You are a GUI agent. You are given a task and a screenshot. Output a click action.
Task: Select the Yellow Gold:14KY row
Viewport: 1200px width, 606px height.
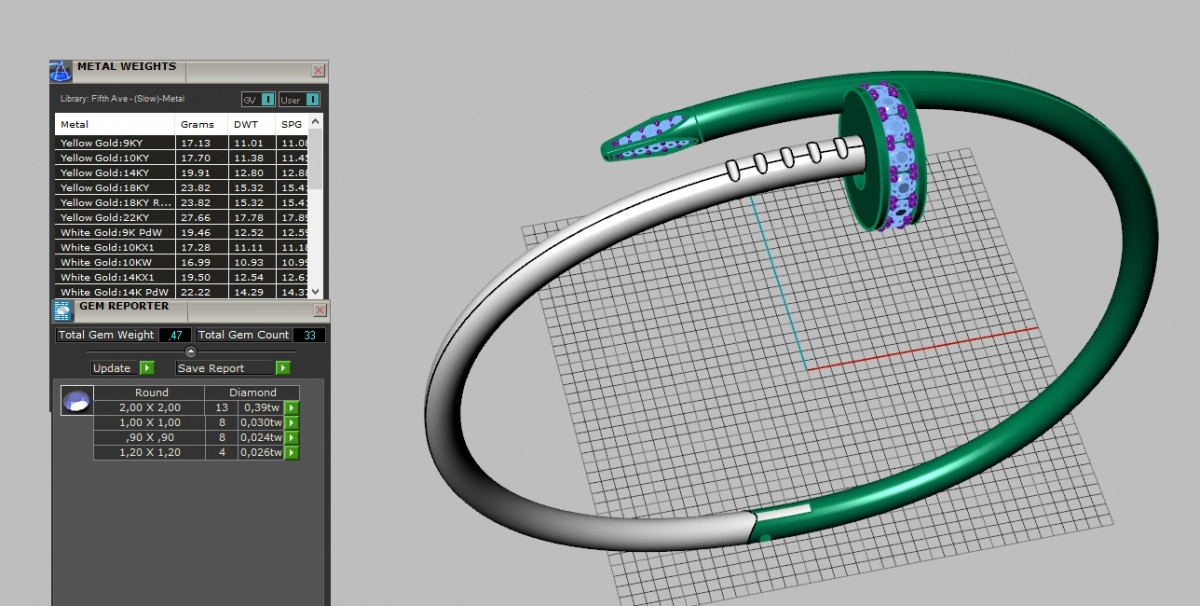(x=182, y=173)
